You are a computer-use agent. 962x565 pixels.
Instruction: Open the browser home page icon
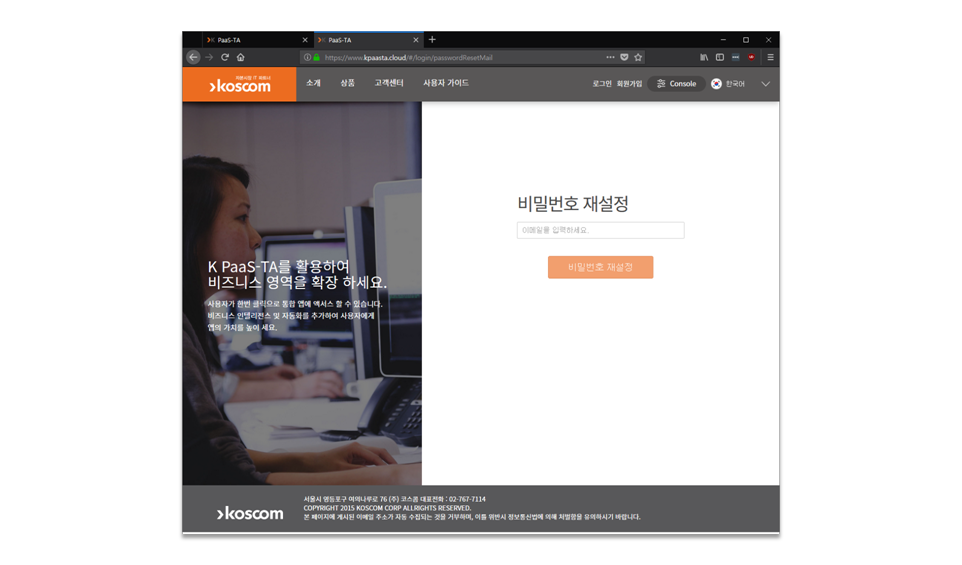click(x=240, y=57)
